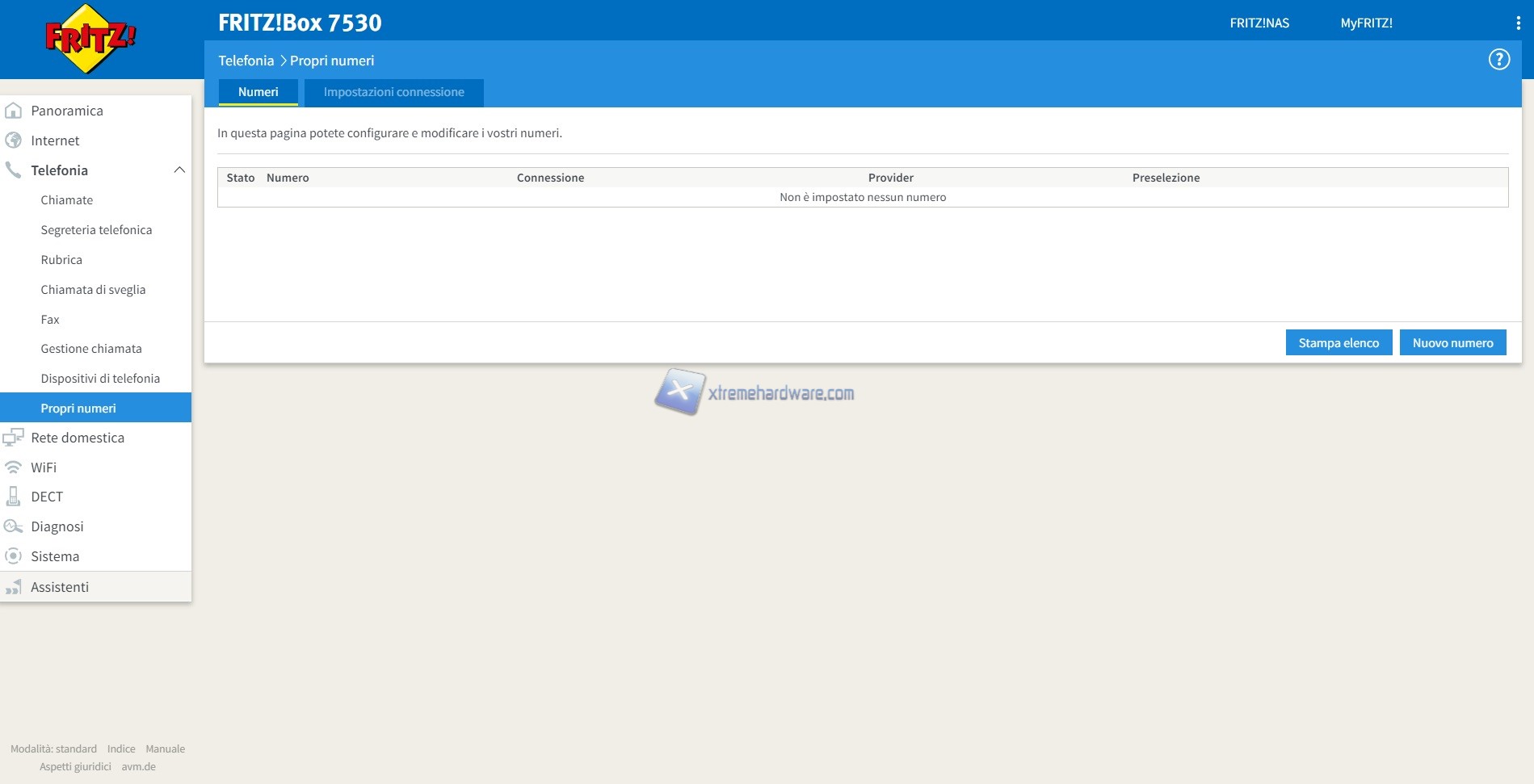Click the Diagnosi icon in sidebar
The image size is (1534, 784).
(14, 526)
